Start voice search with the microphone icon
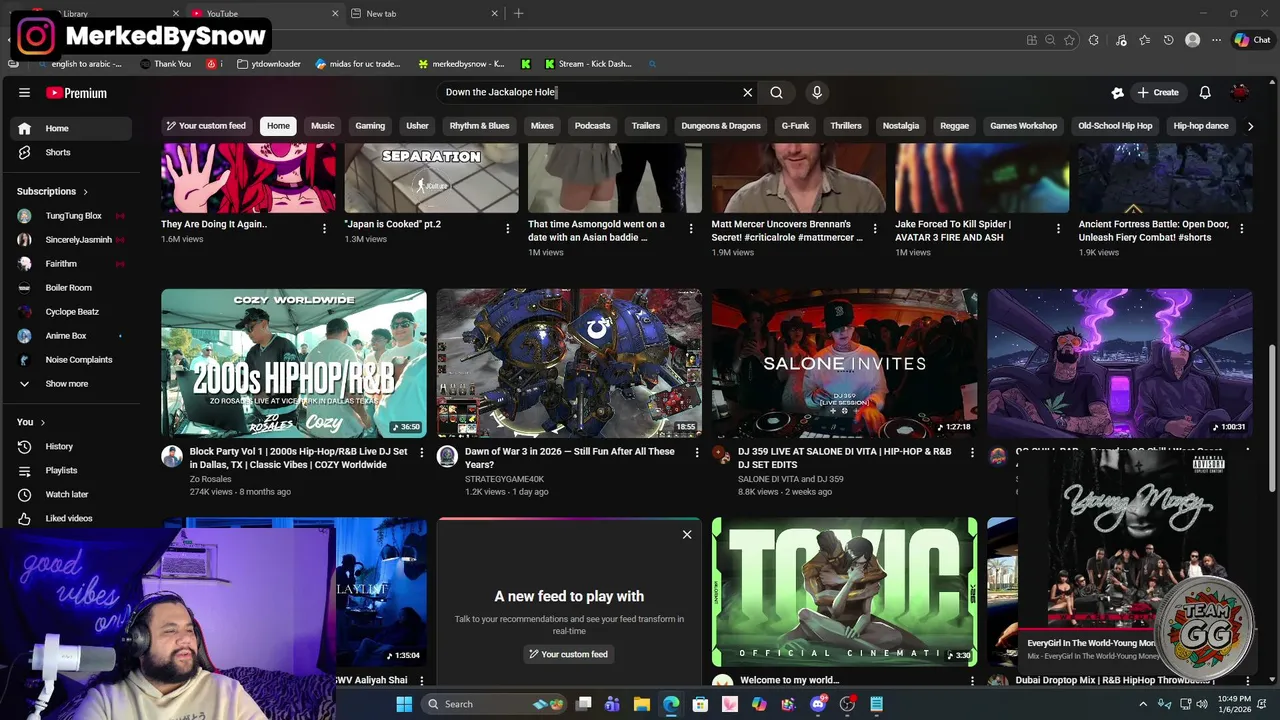1280x720 pixels. tap(817, 92)
